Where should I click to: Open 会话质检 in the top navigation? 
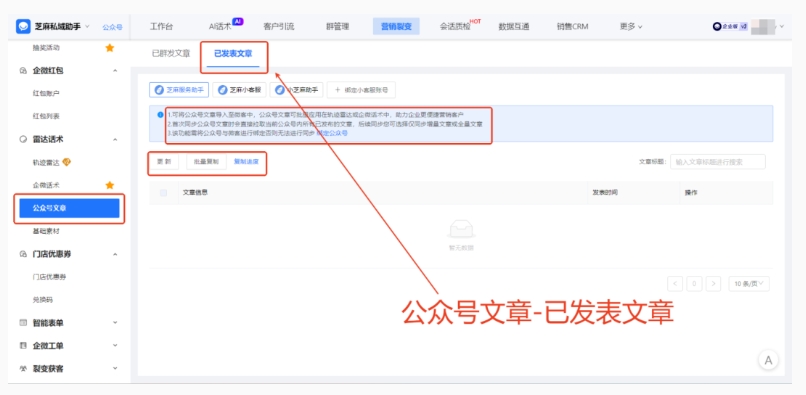click(455, 27)
